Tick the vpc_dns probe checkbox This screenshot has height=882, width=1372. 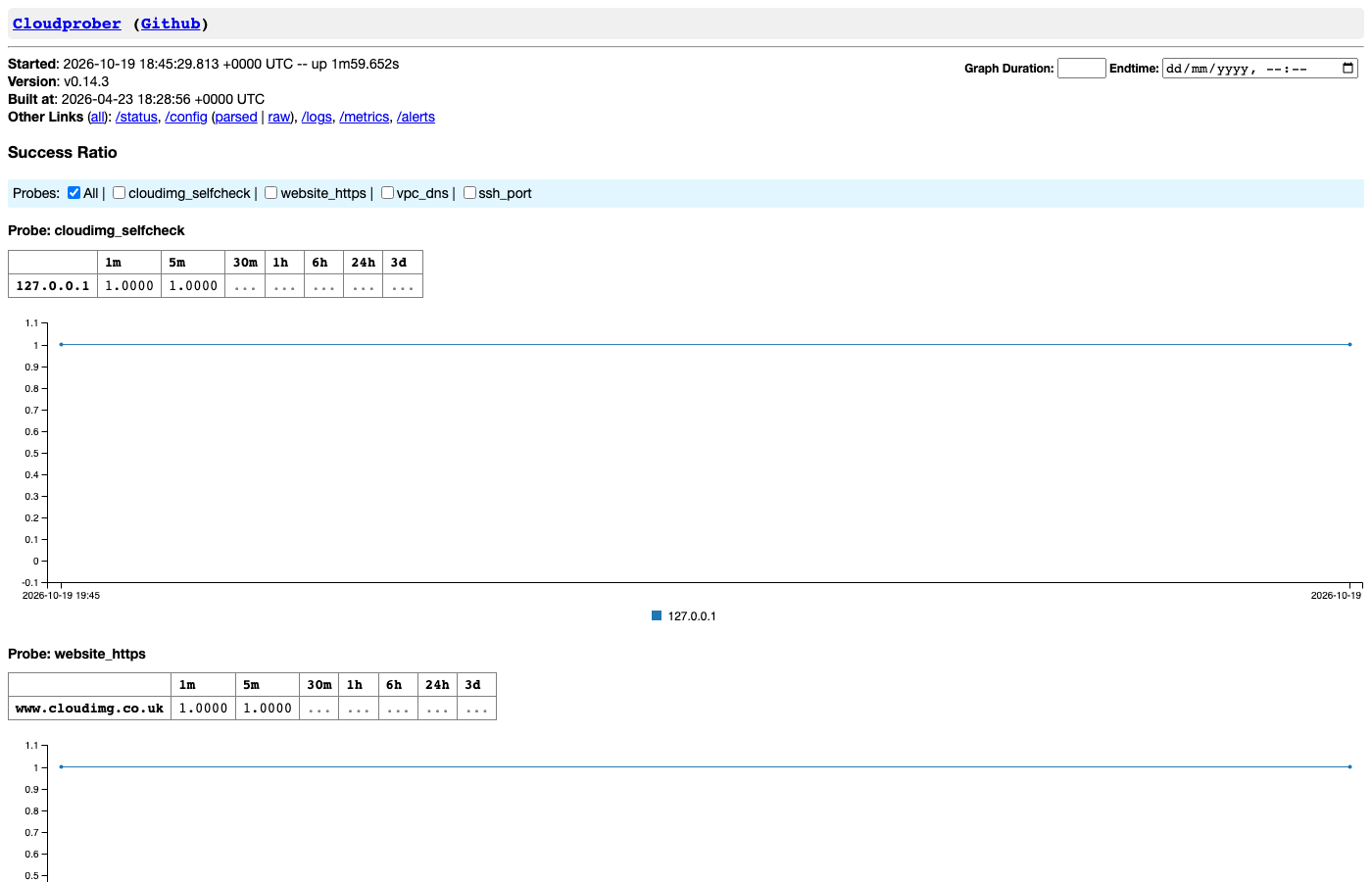387,193
